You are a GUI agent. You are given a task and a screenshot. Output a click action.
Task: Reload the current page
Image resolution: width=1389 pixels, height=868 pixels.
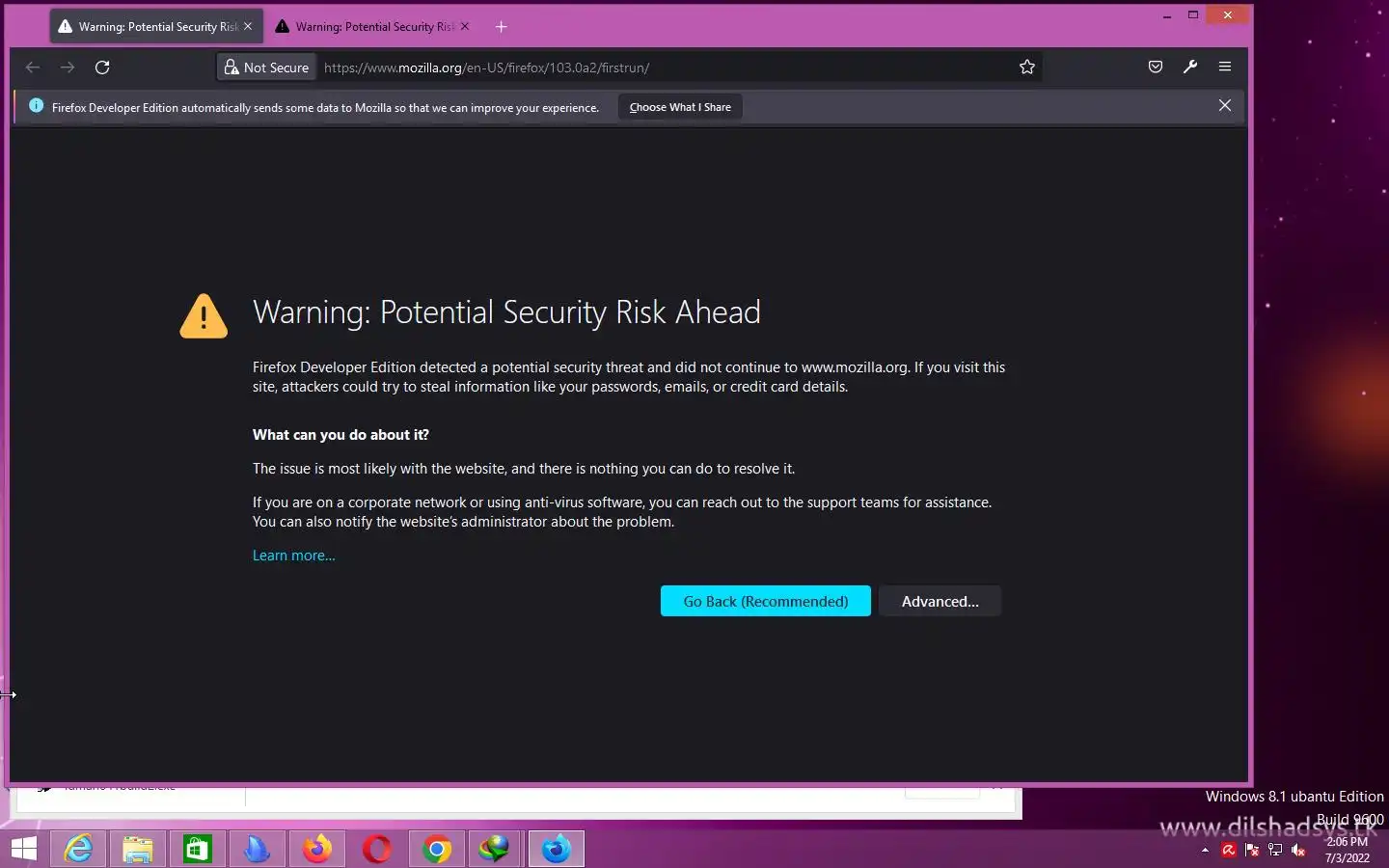(102, 68)
